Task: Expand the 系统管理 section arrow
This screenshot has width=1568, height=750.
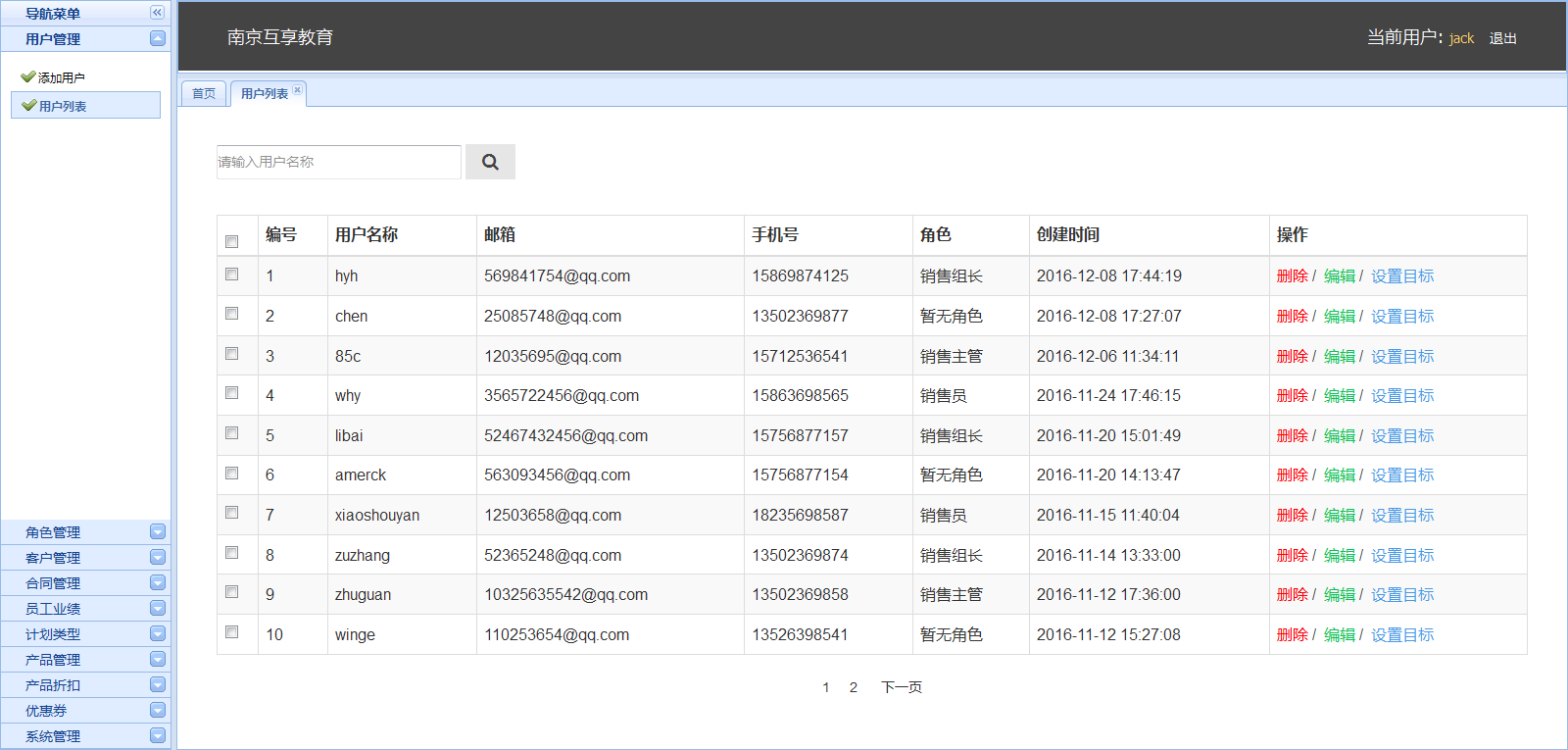Action: click(x=158, y=735)
